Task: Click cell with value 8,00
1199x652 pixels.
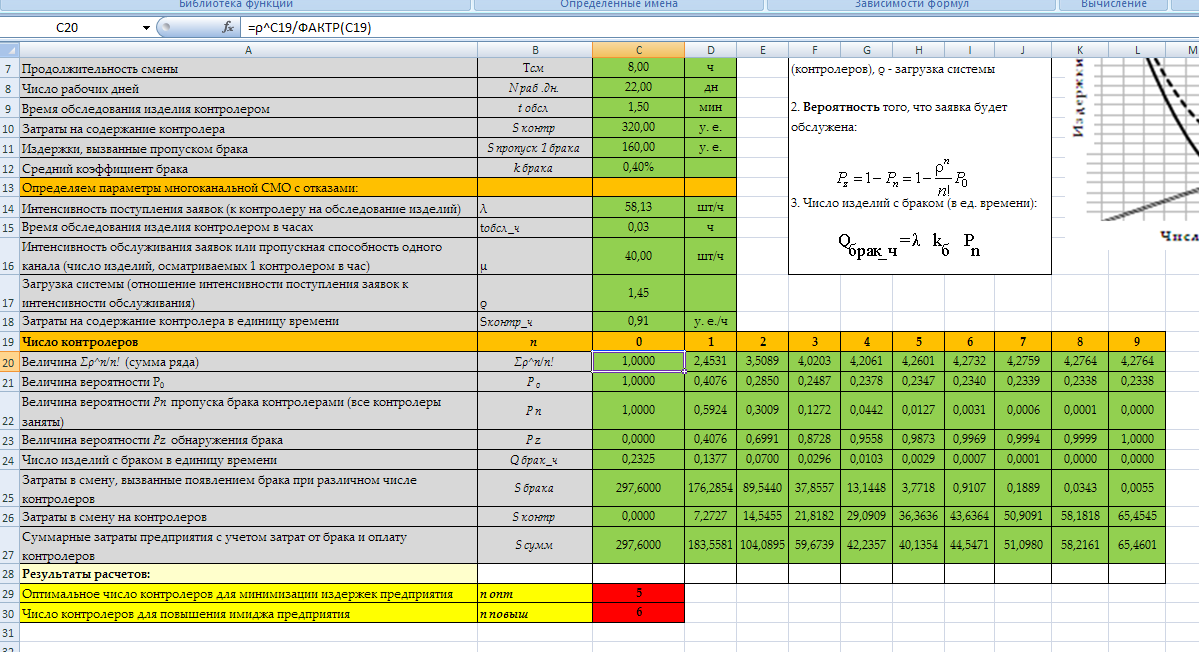Action: (x=638, y=68)
